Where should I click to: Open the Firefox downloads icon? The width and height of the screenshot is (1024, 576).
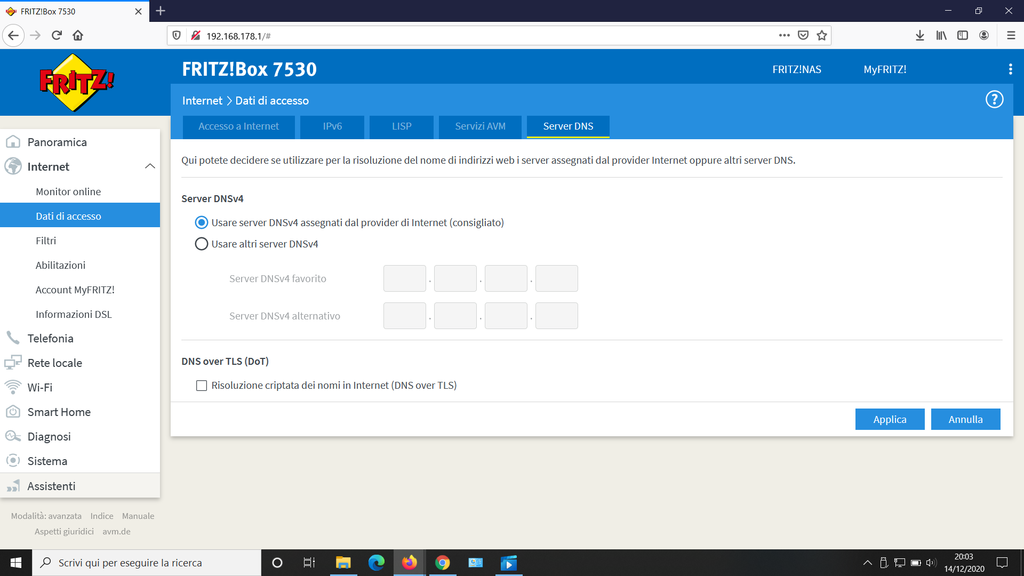(920, 35)
